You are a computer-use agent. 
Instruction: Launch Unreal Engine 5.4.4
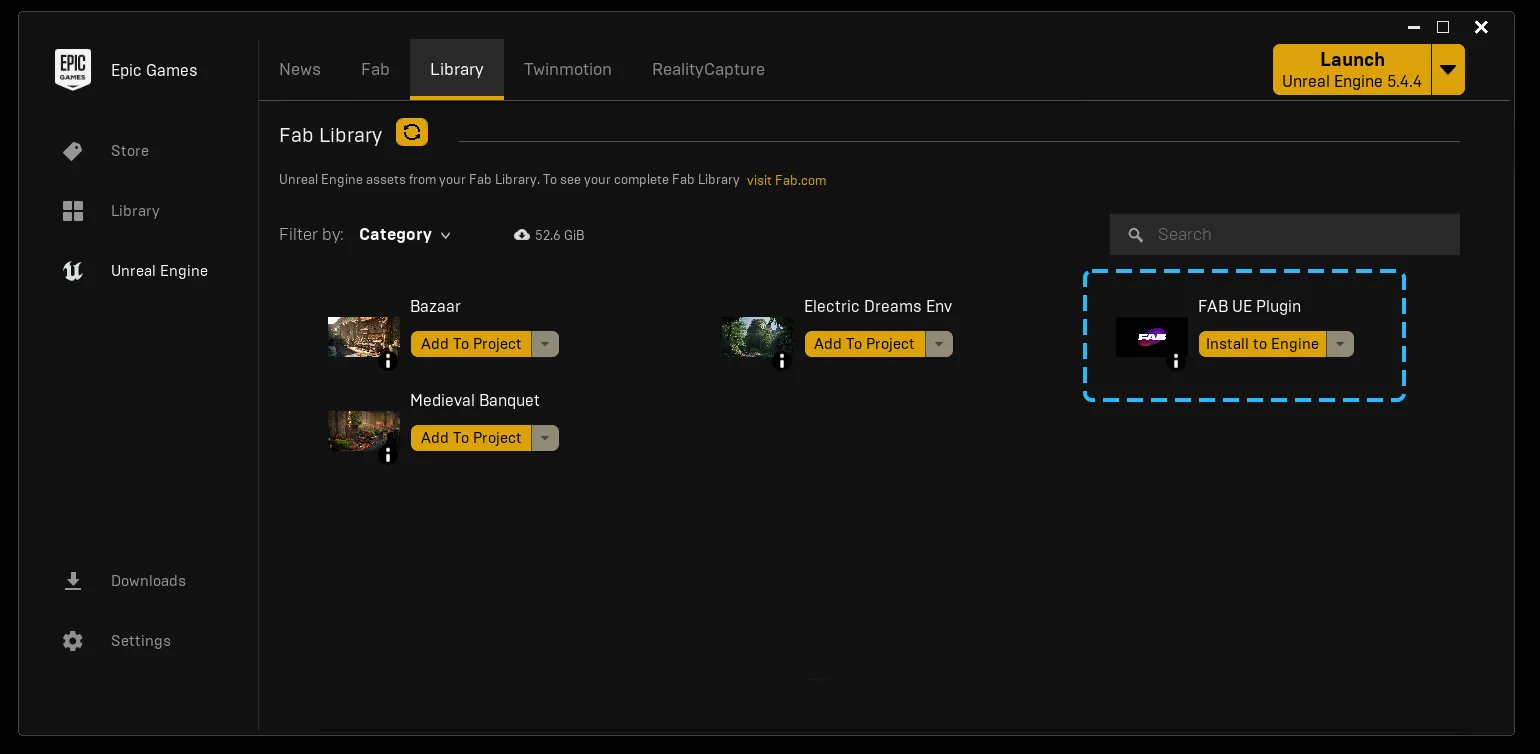pos(1352,69)
